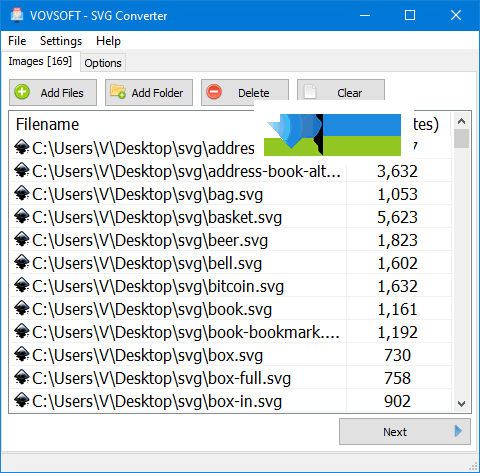Switch to the Options tab
The width and height of the screenshot is (480, 473).
point(103,63)
